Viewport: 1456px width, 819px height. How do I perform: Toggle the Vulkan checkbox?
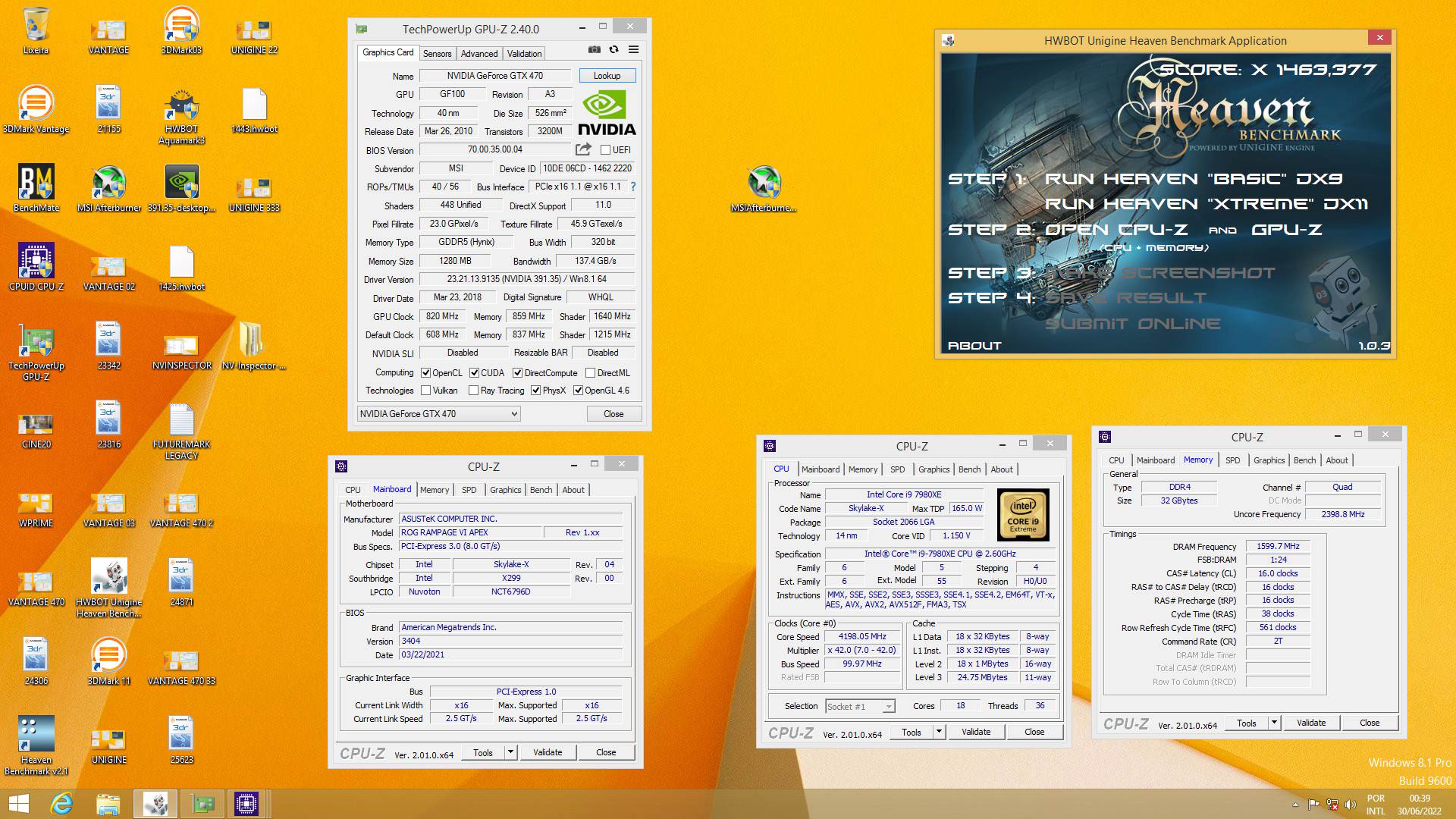[426, 391]
